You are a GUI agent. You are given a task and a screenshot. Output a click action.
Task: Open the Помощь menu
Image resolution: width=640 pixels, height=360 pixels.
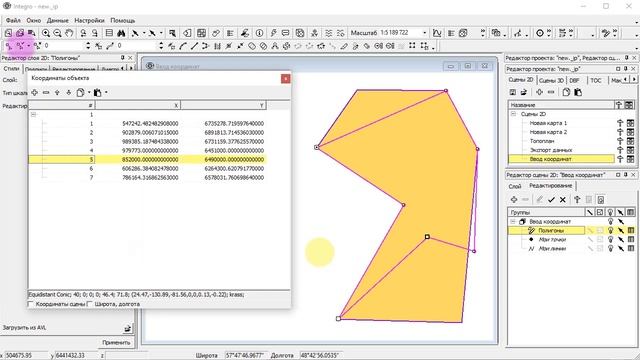pyautogui.click(x=122, y=20)
